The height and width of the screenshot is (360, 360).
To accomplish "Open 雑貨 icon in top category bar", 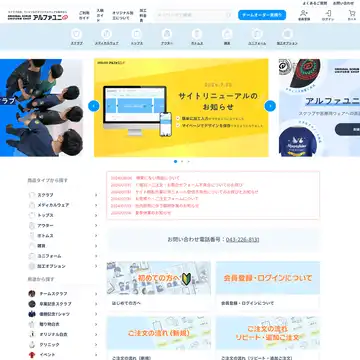I will (x=227, y=34).
